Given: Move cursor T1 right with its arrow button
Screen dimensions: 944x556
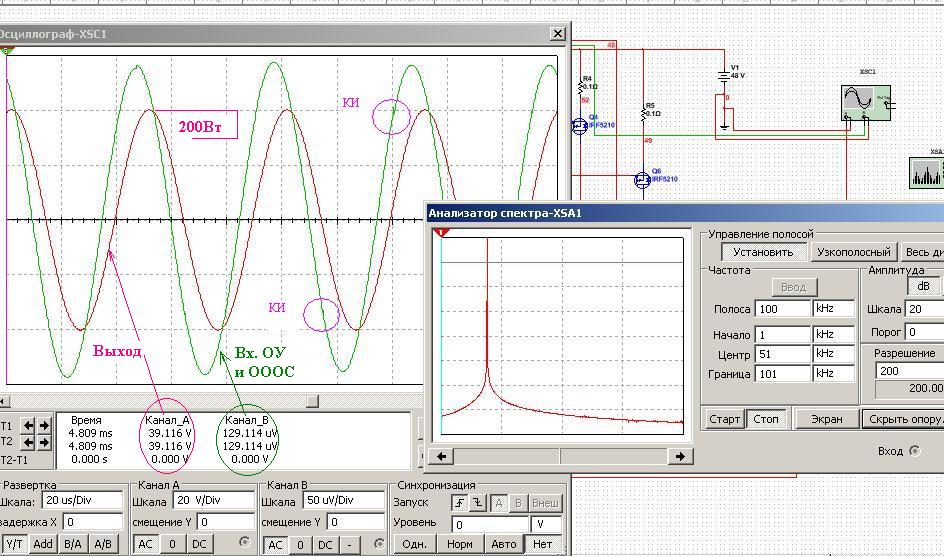Looking at the screenshot, I should coord(44,426).
